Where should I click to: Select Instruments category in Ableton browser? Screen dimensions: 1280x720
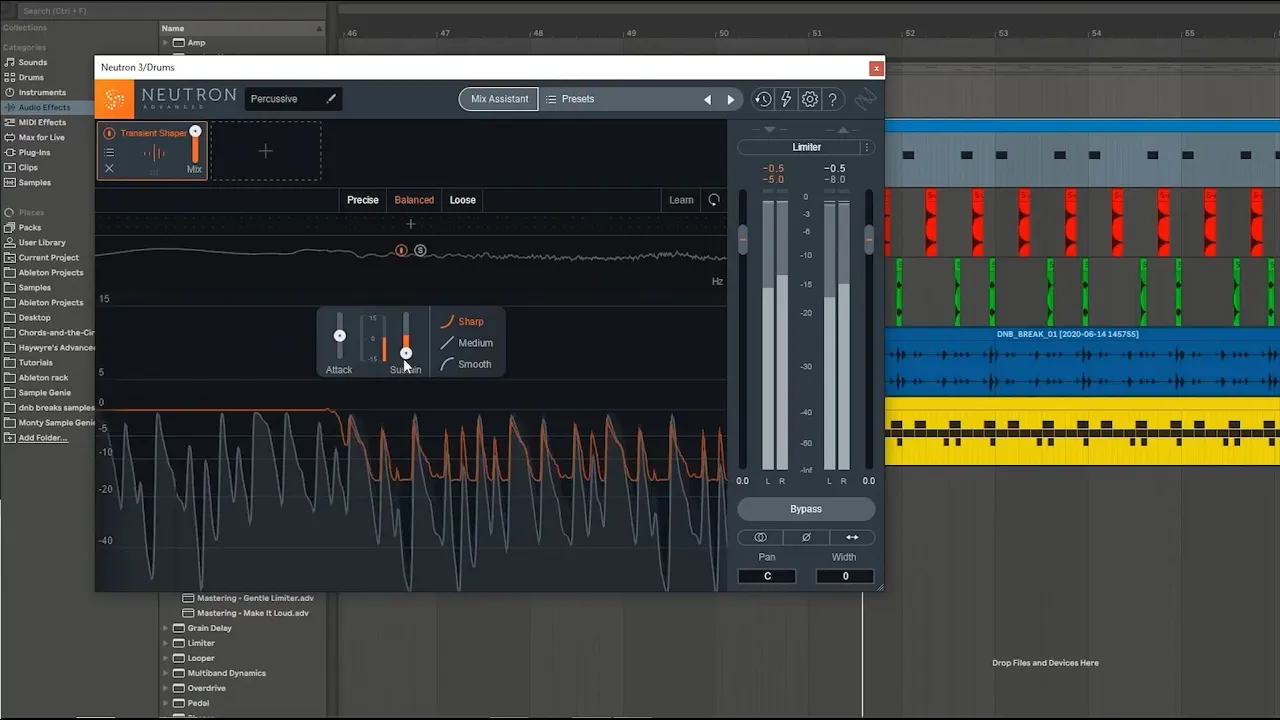[x=42, y=92]
